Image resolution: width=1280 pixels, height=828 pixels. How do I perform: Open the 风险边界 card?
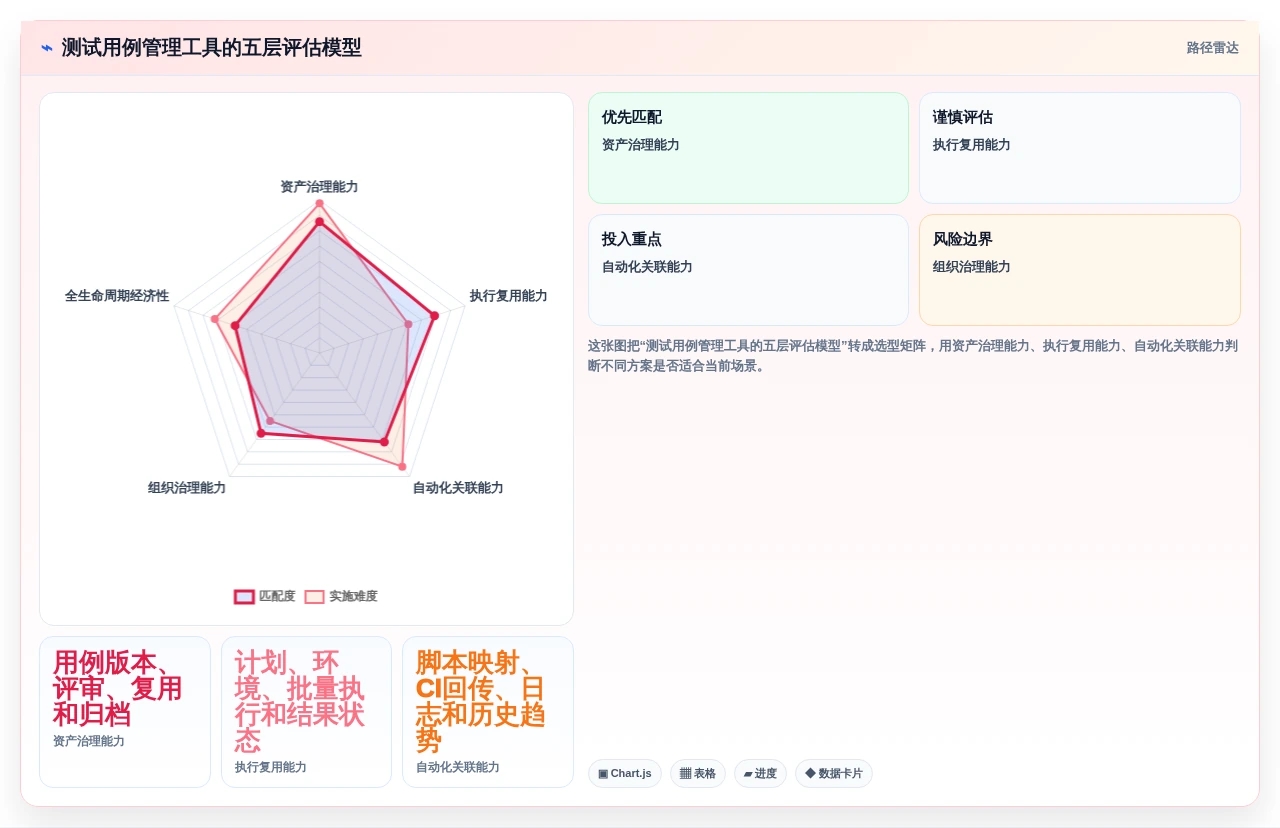(1080, 270)
